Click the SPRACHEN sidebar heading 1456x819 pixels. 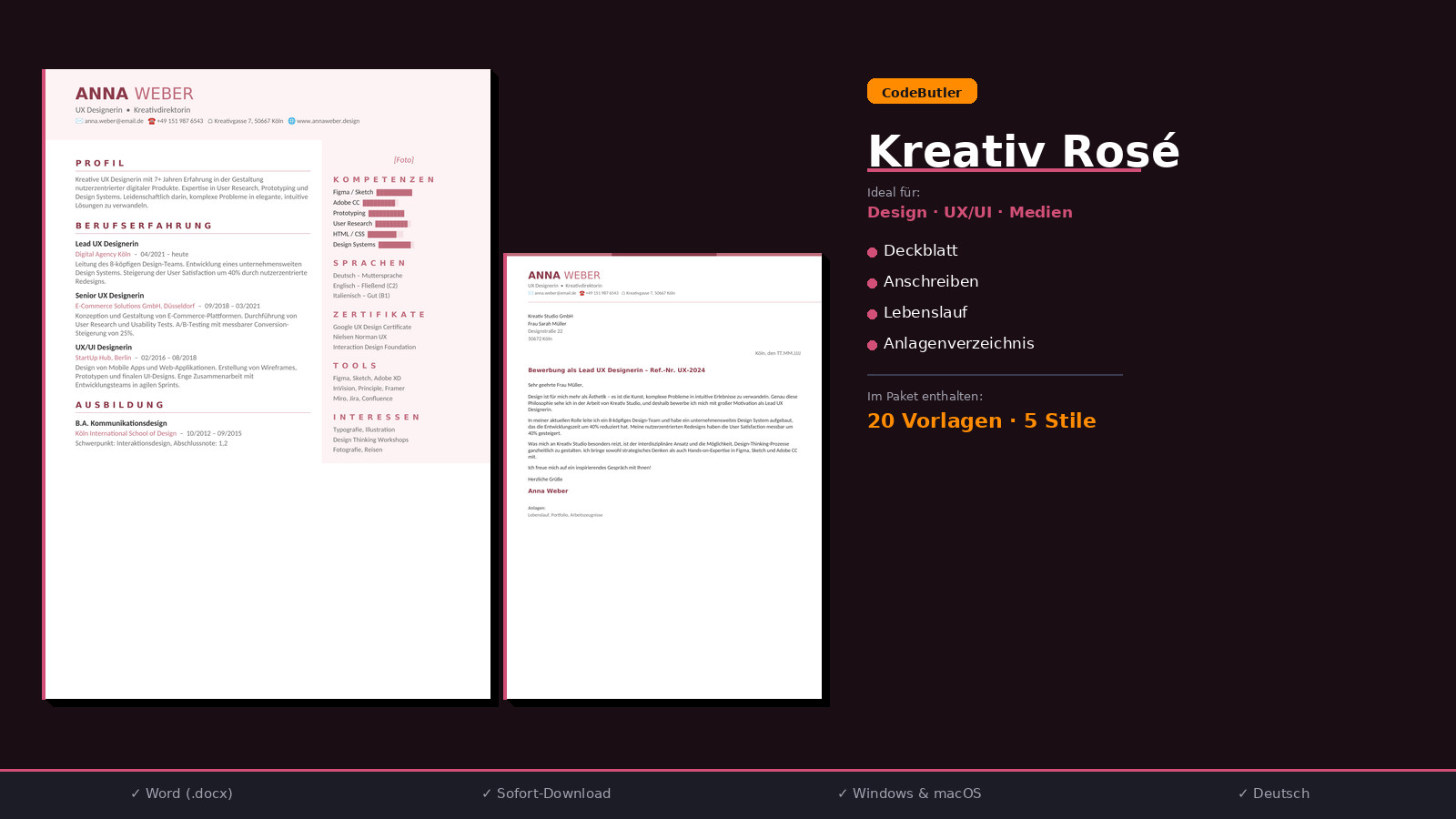tap(369, 263)
